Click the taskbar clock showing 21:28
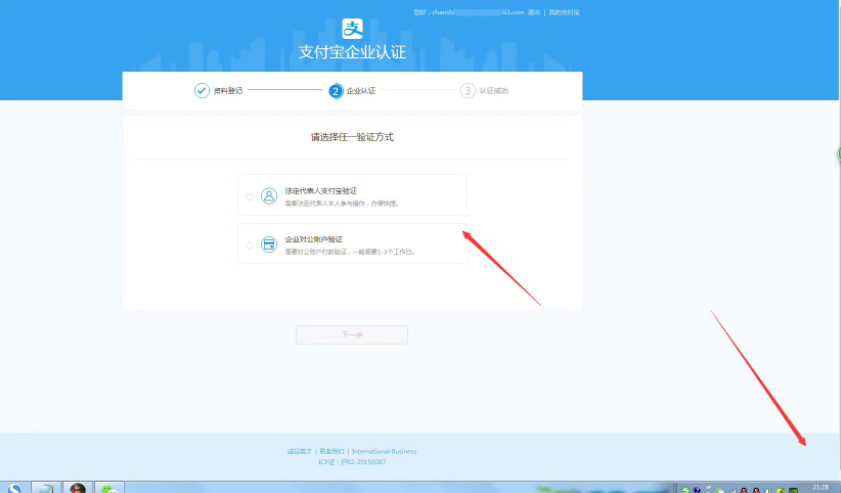Screen dimensions: 841x493 pos(820,488)
